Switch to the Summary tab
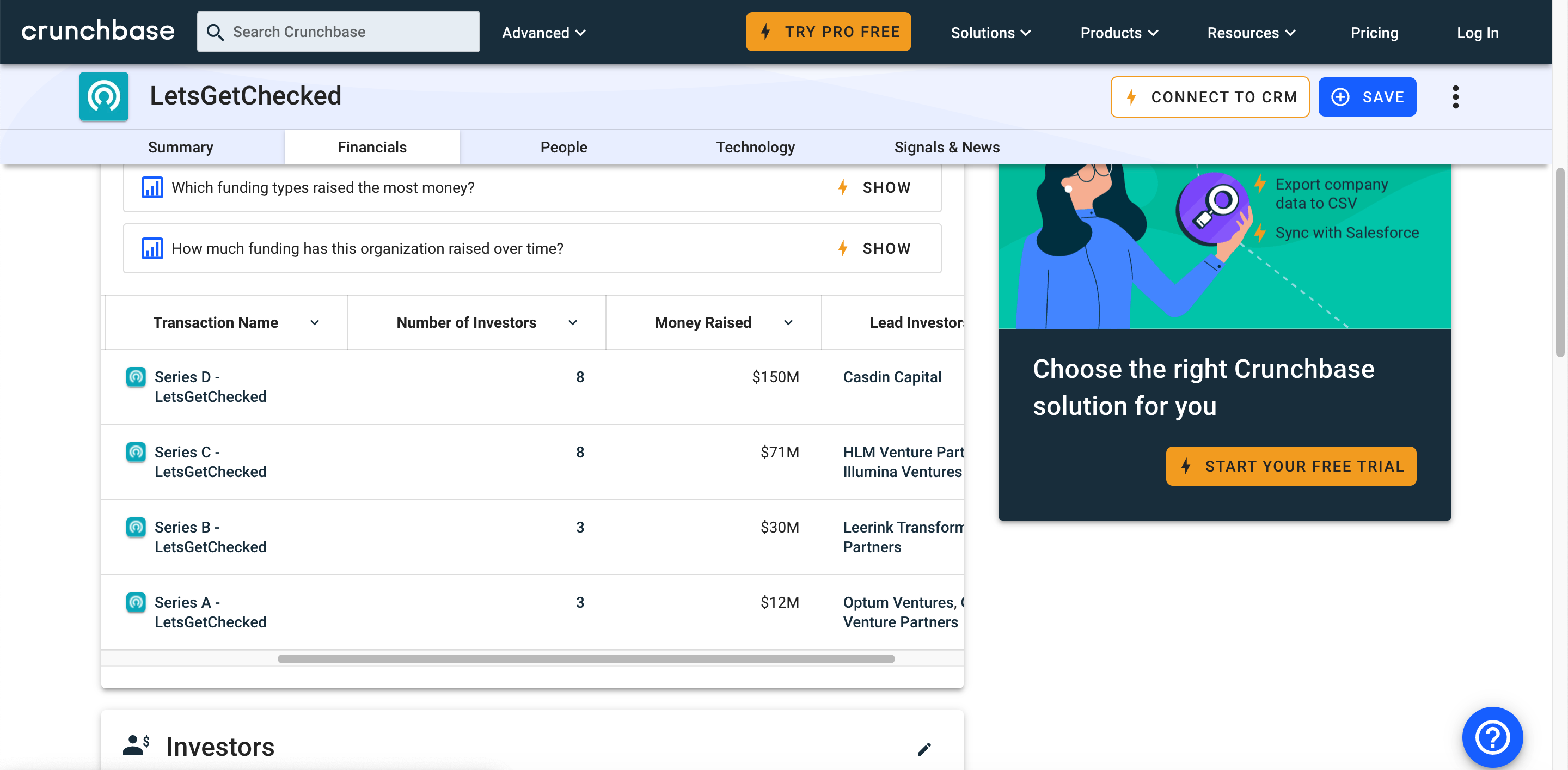The height and width of the screenshot is (770, 1568). click(181, 148)
